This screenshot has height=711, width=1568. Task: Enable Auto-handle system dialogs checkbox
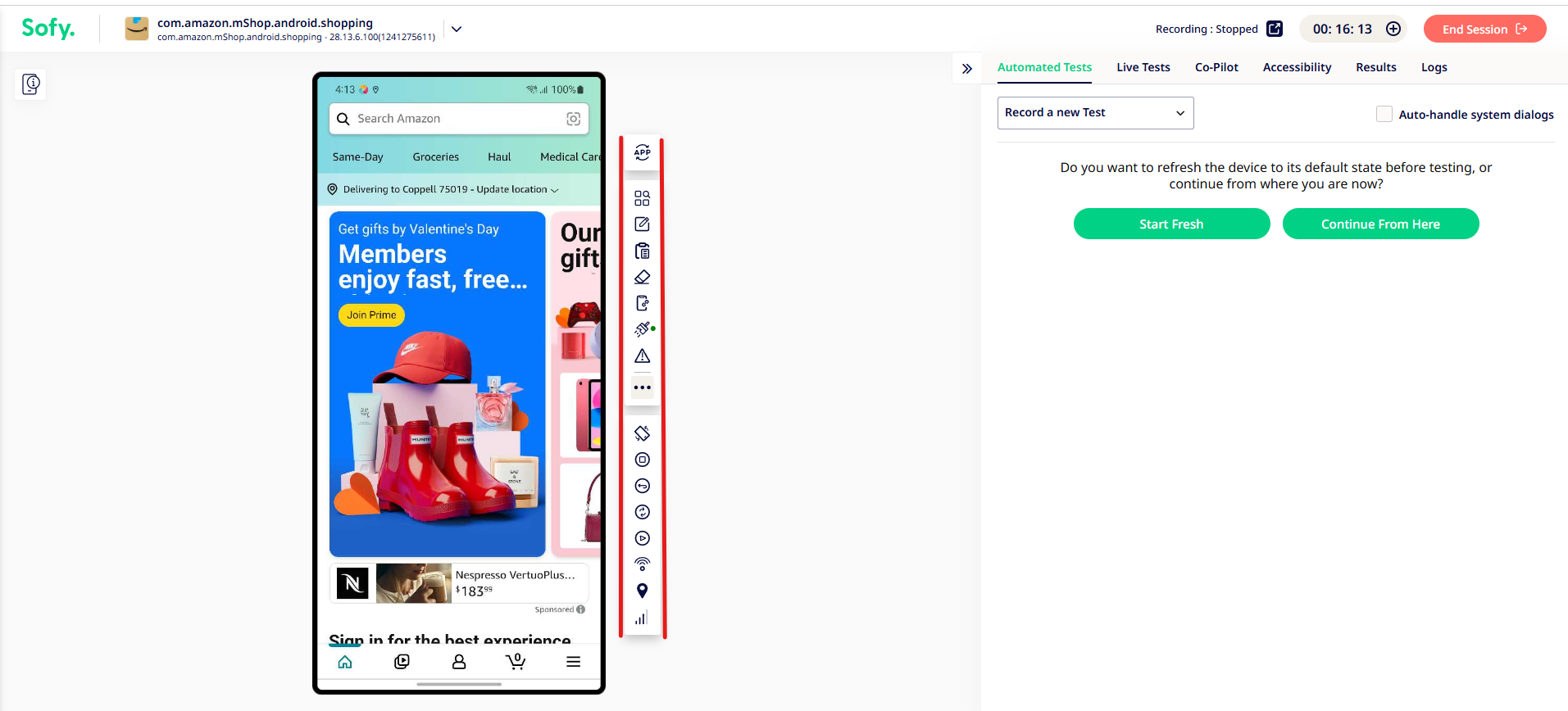point(1384,114)
